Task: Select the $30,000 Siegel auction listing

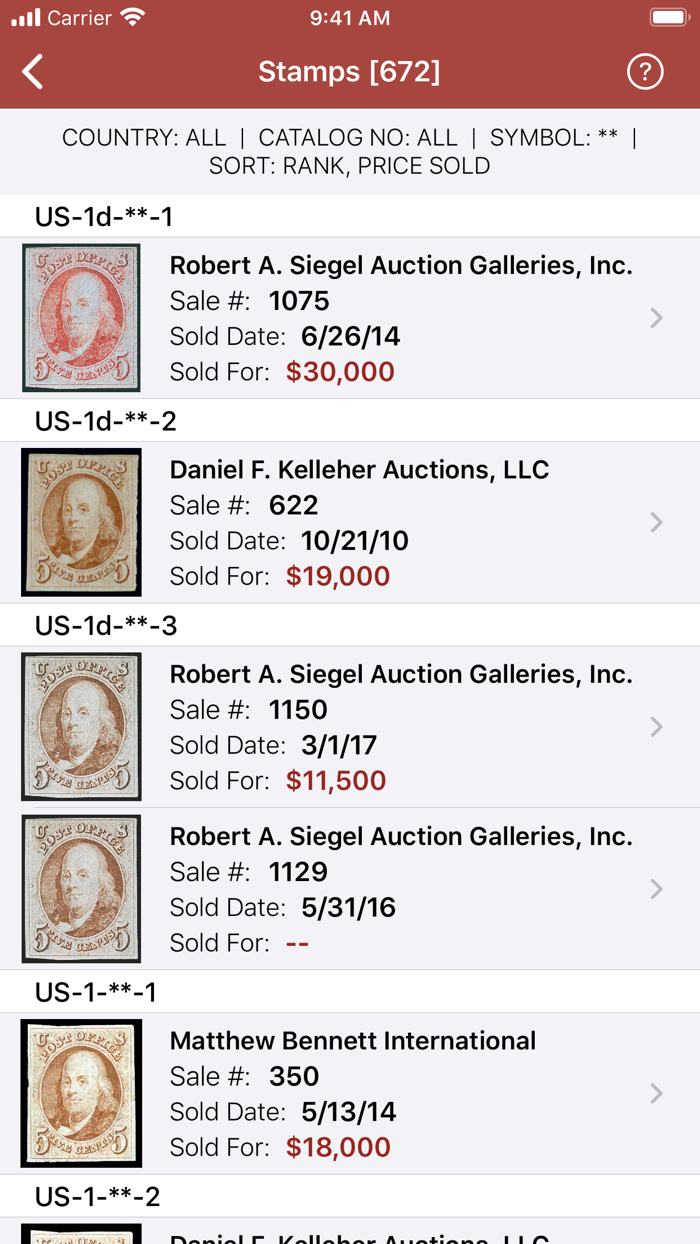Action: pyautogui.click(x=400, y=318)
